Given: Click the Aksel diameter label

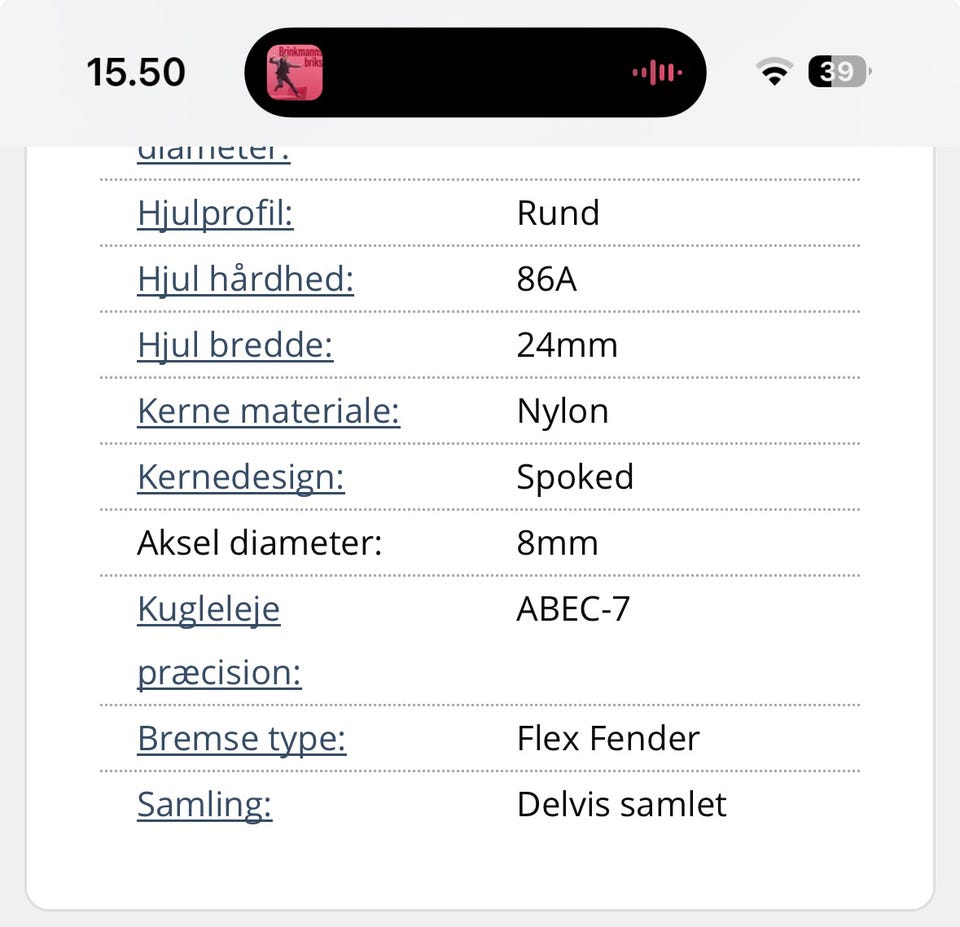Looking at the screenshot, I should [259, 543].
